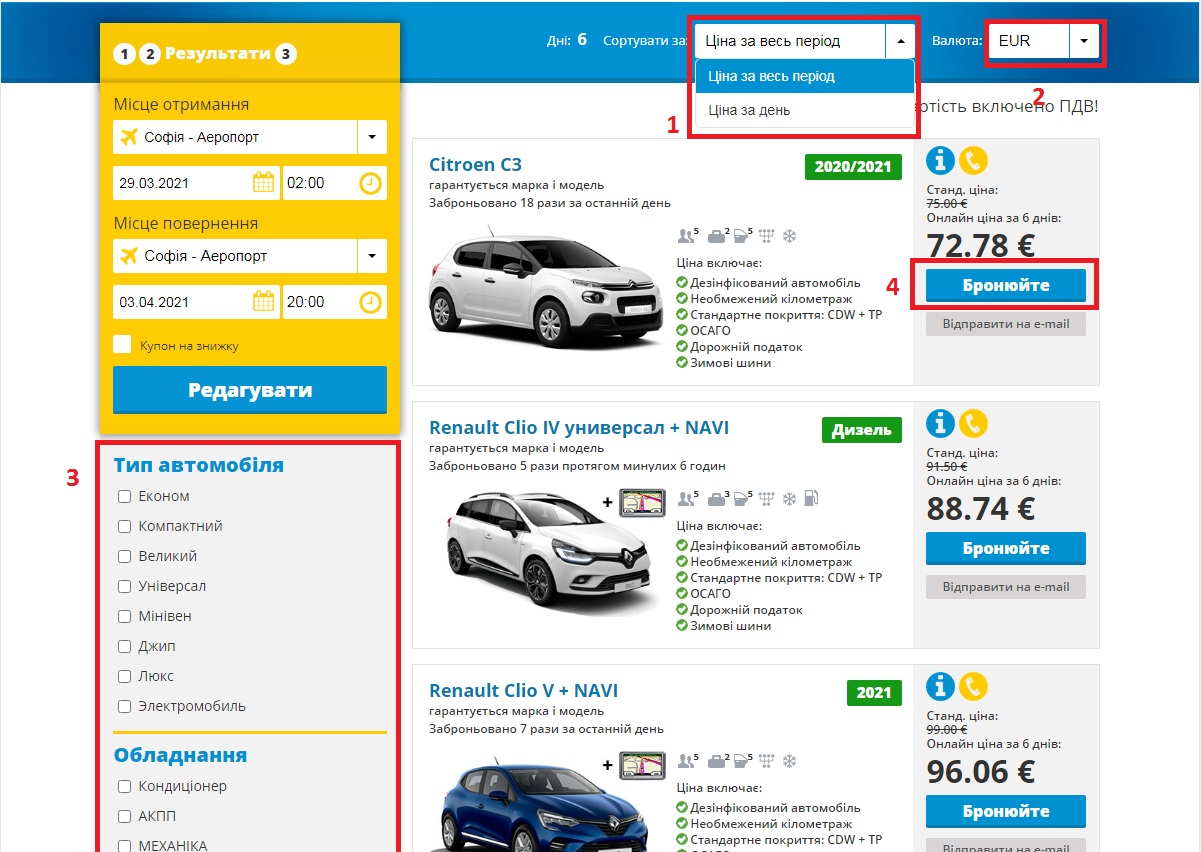
Task: Click the GPS navigator icon on Renault Clio V
Action: tap(642, 764)
